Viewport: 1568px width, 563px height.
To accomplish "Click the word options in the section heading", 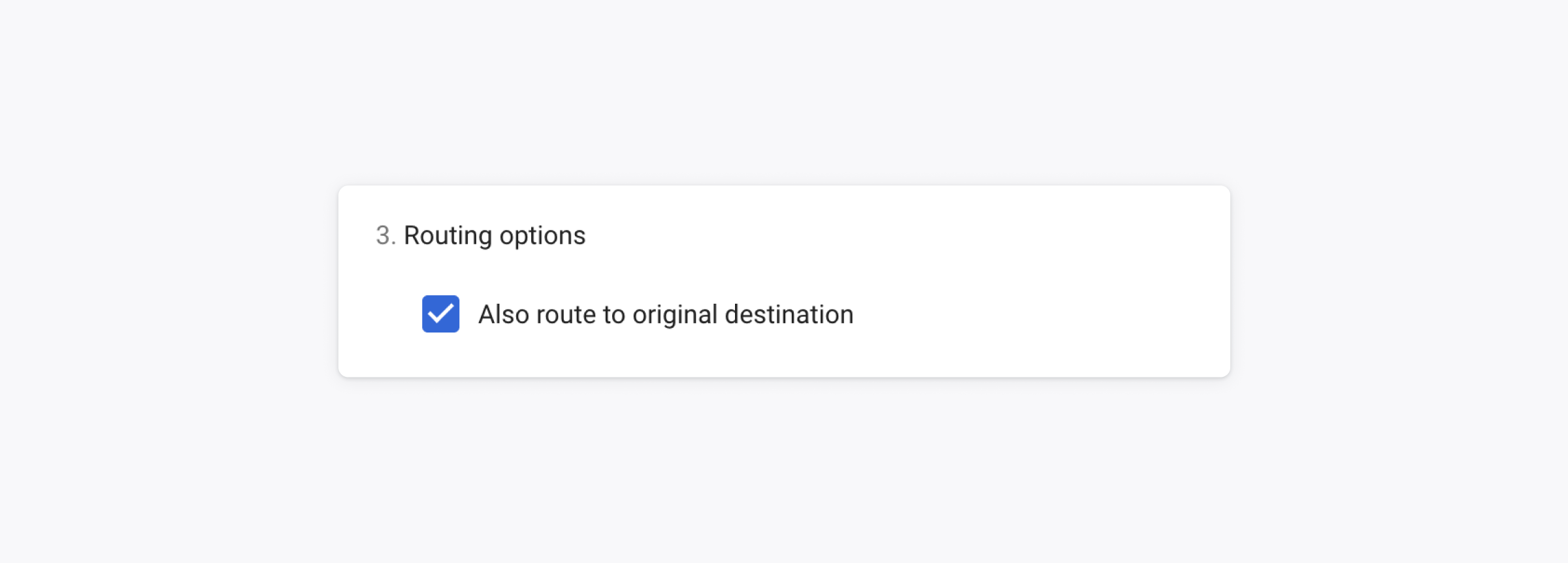I will click(x=542, y=236).
